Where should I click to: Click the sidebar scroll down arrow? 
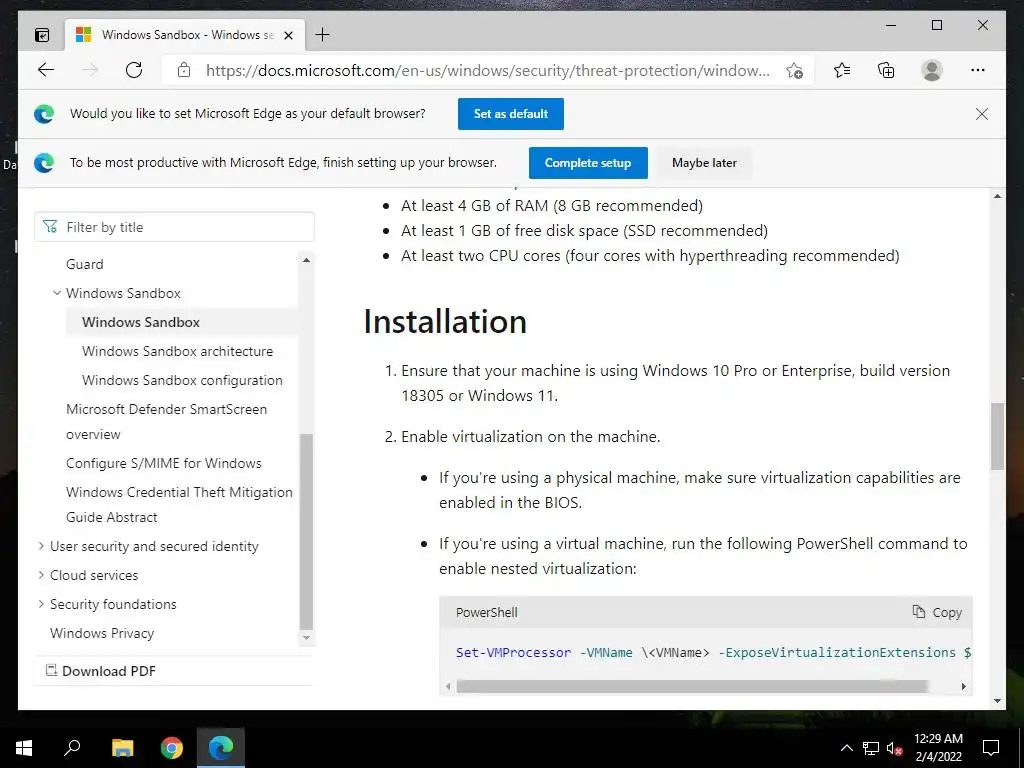click(306, 637)
